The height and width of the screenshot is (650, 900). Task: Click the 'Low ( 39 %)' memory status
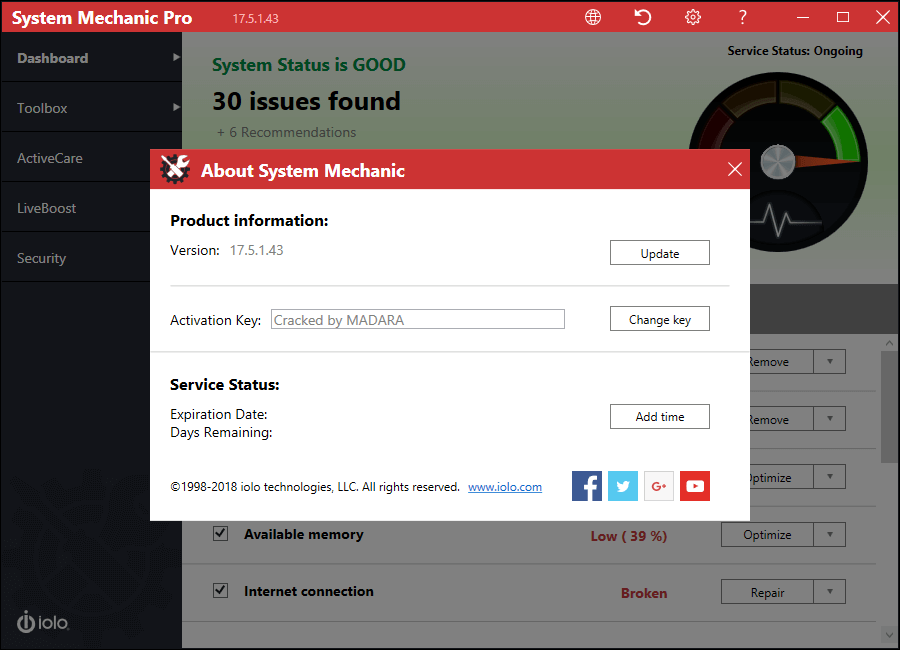[629, 536]
